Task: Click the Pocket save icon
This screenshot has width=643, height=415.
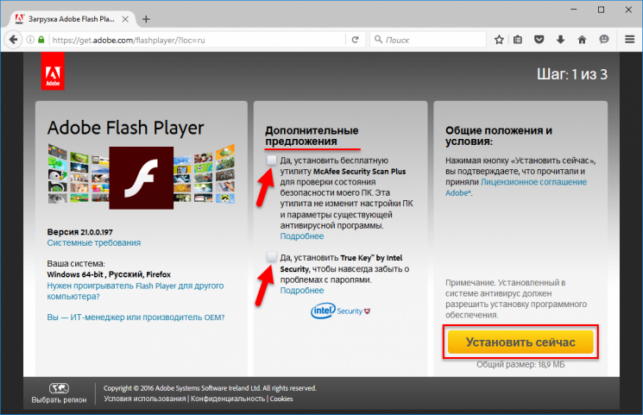Action: (539, 40)
